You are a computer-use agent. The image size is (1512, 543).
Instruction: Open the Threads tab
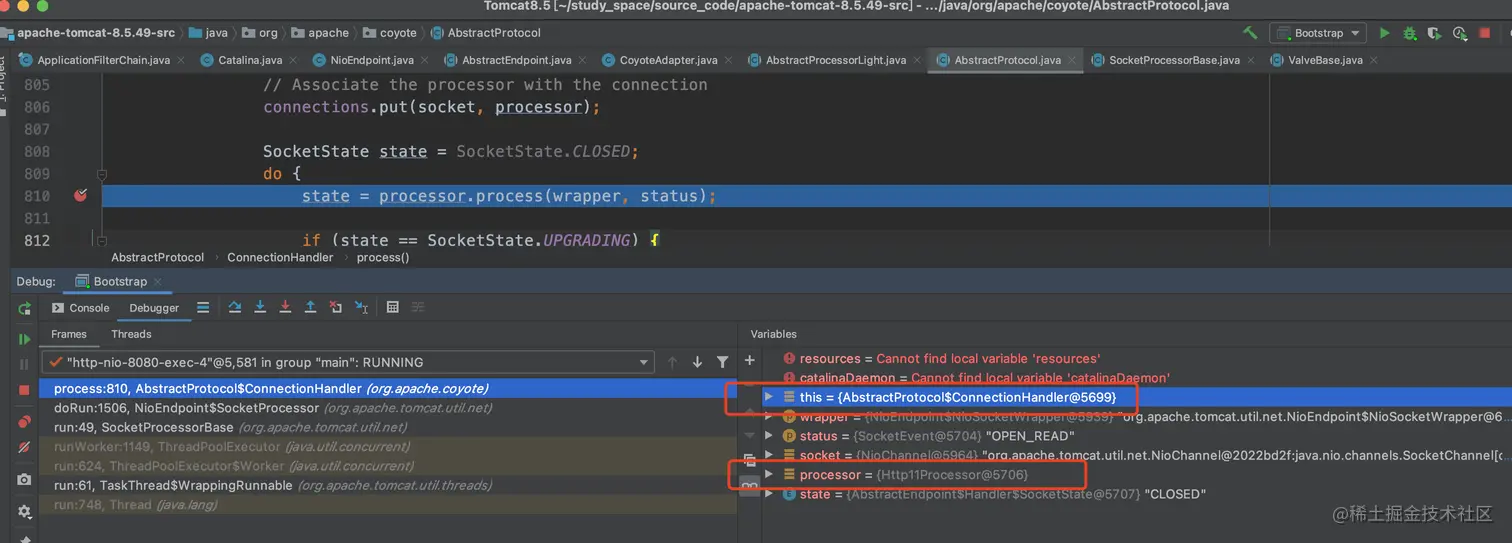pyautogui.click(x=131, y=334)
